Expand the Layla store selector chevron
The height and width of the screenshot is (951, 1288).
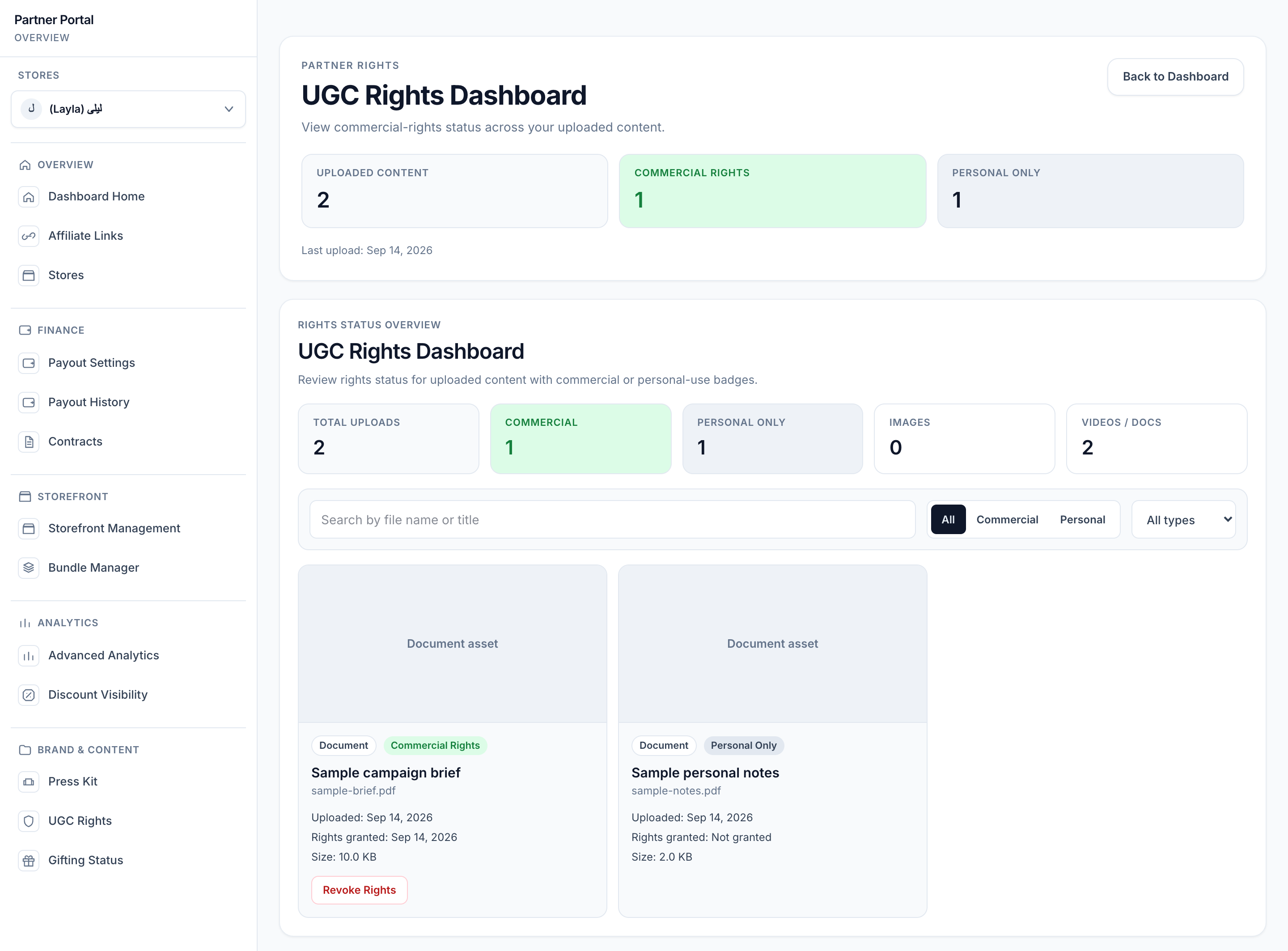(x=229, y=109)
